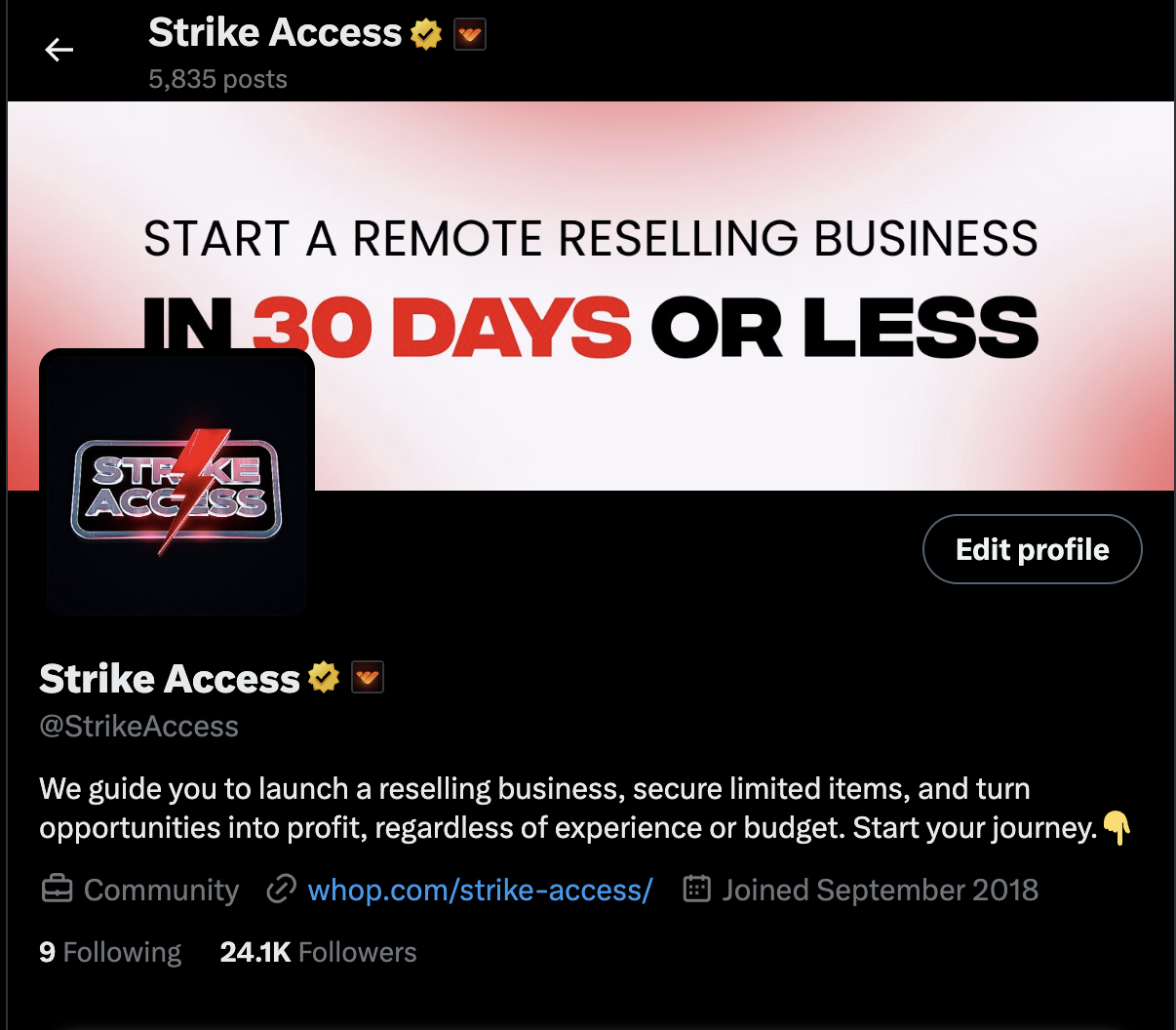Open the whop.com/strike-access/ link

click(x=480, y=890)
